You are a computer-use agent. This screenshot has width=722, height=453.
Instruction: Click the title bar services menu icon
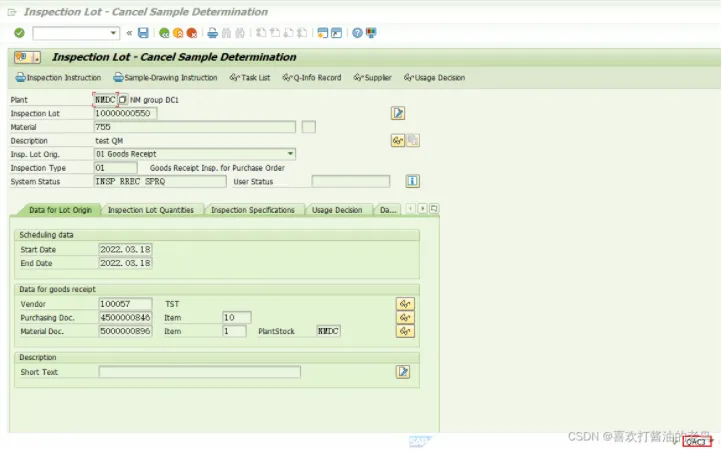[x=27, y=57]
